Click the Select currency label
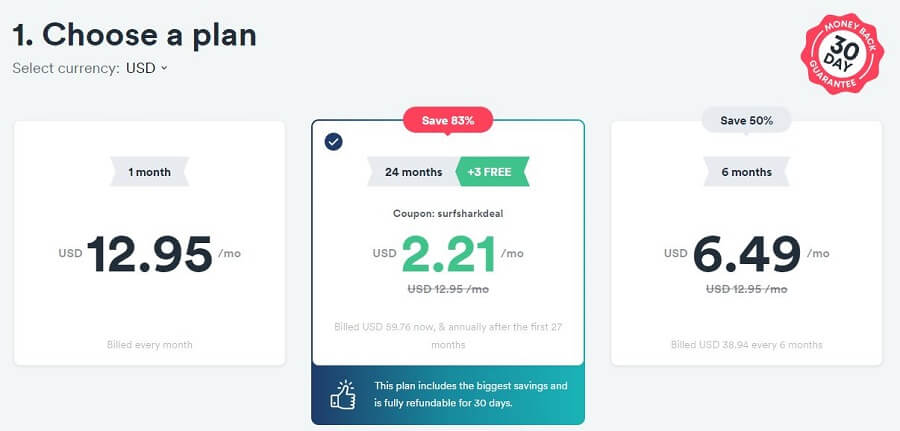Image resolution: width=900 pixels, height=431 pixels. point(66,68)
